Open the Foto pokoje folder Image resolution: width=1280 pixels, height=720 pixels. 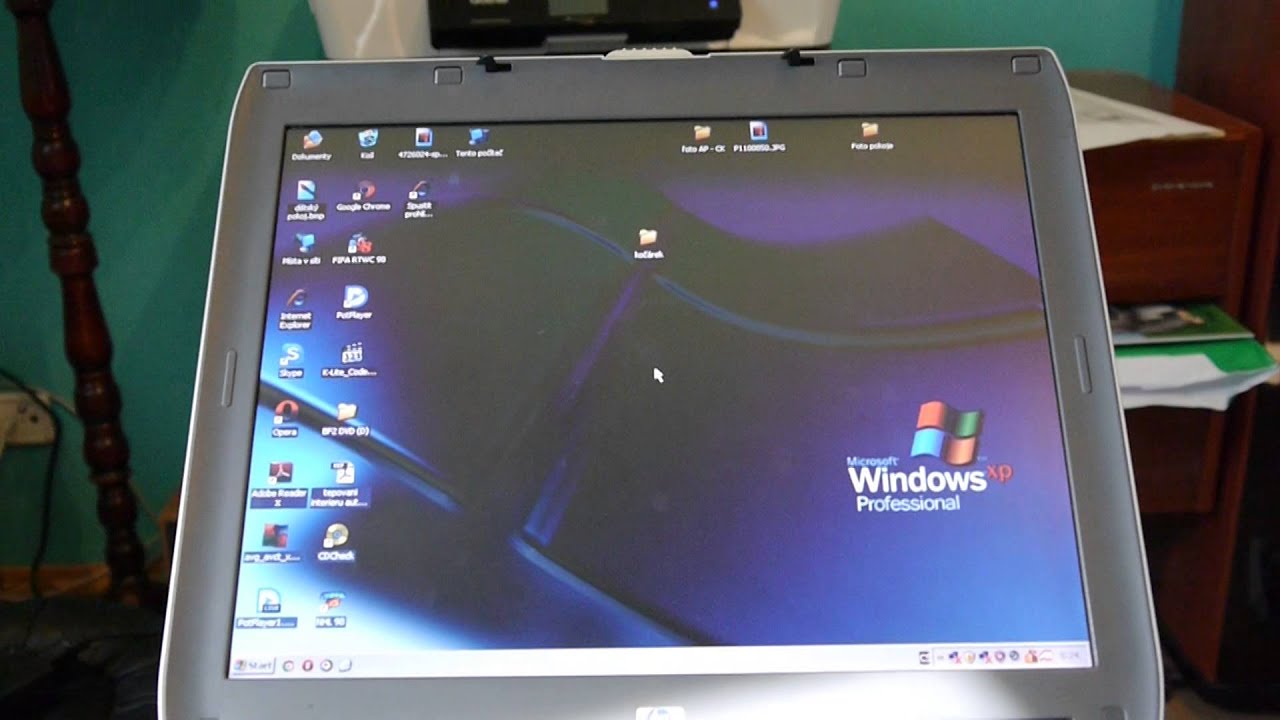[x=870, y=137]
